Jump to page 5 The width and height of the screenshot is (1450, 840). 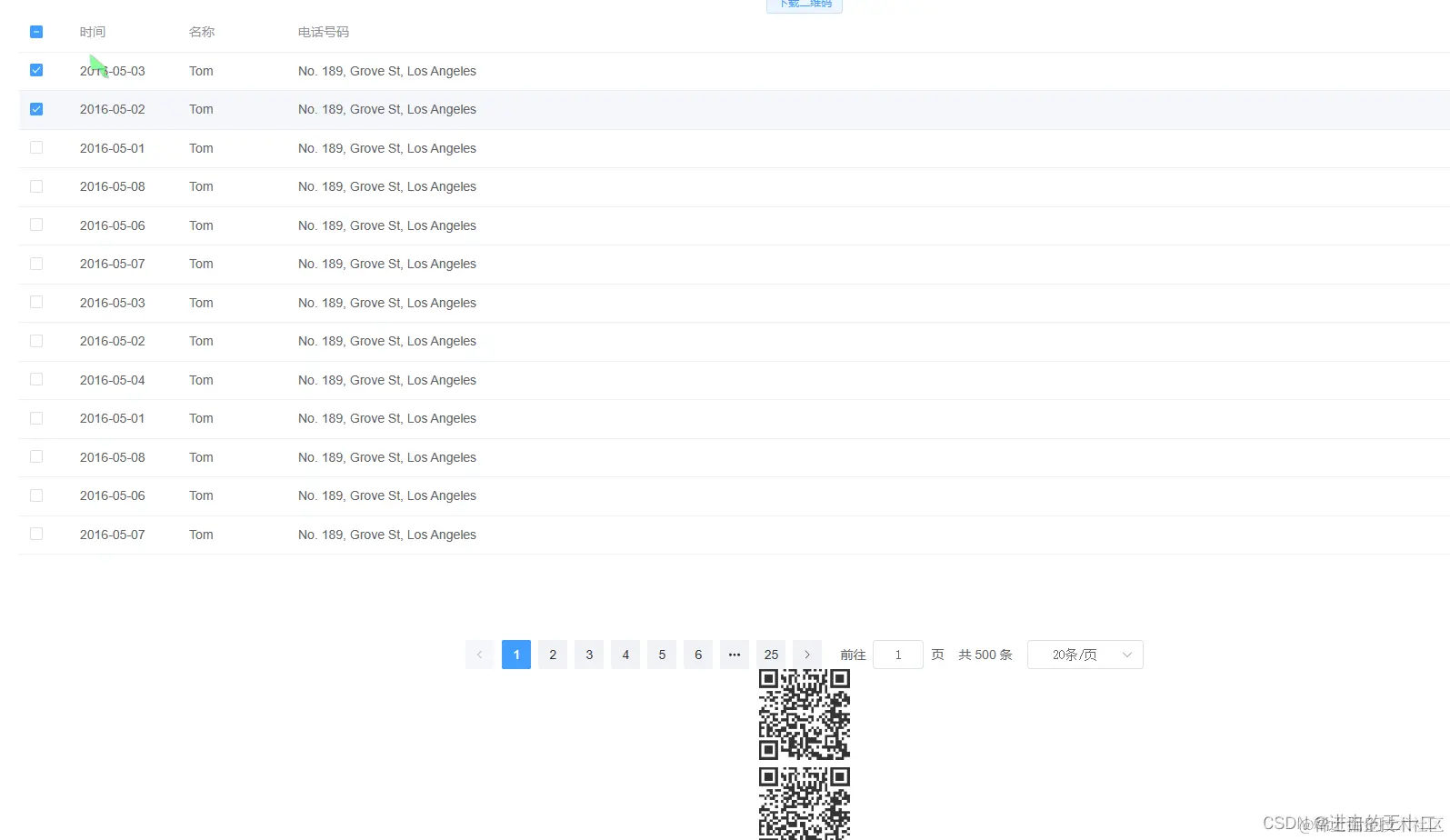coord(662,655)
